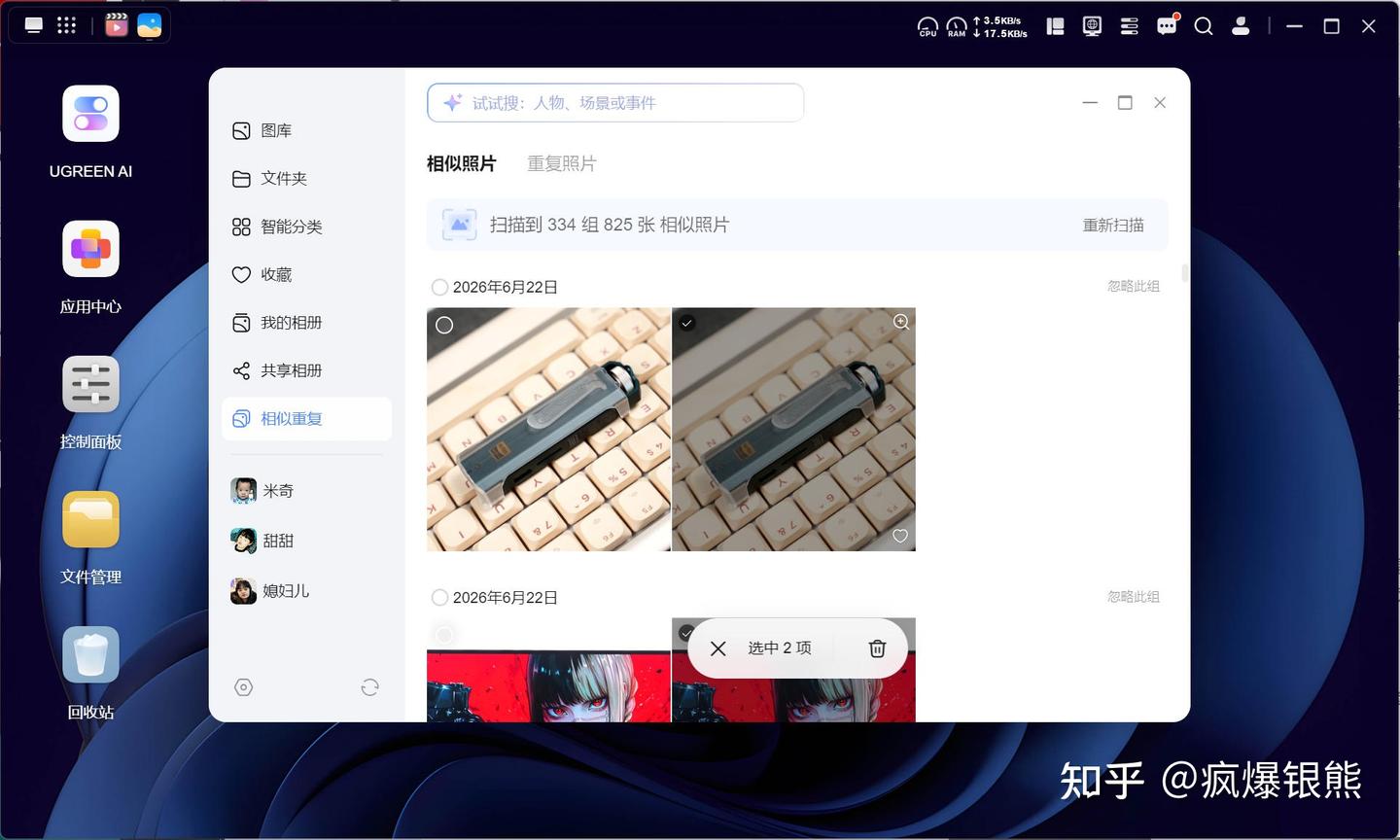Open photo app settings gear in sidebar
Image resolution: width=1400 pixels, height=840 pixels.
(244, 687)
